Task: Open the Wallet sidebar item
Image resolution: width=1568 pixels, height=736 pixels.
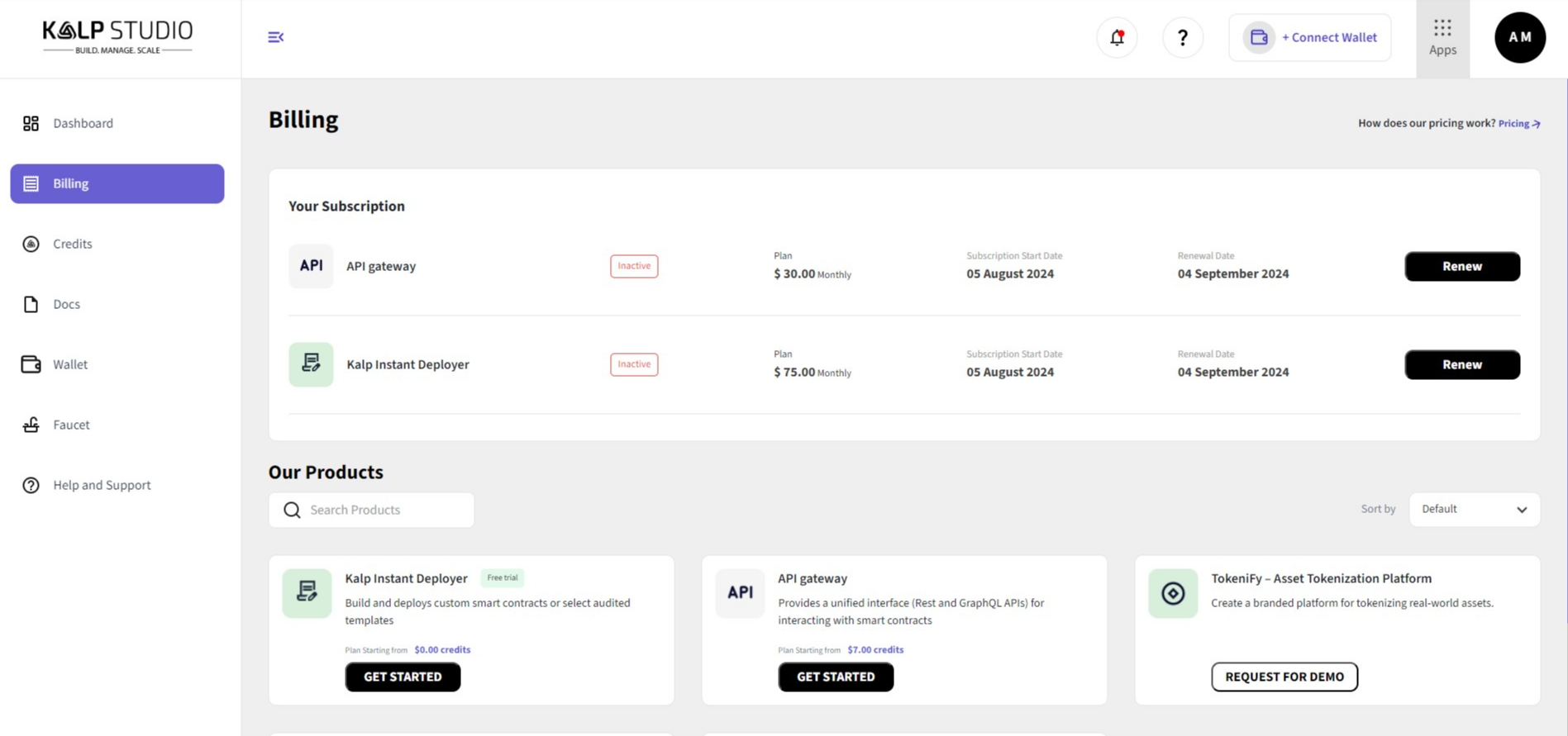Action: pyautogui.click(x=70, y=364)
